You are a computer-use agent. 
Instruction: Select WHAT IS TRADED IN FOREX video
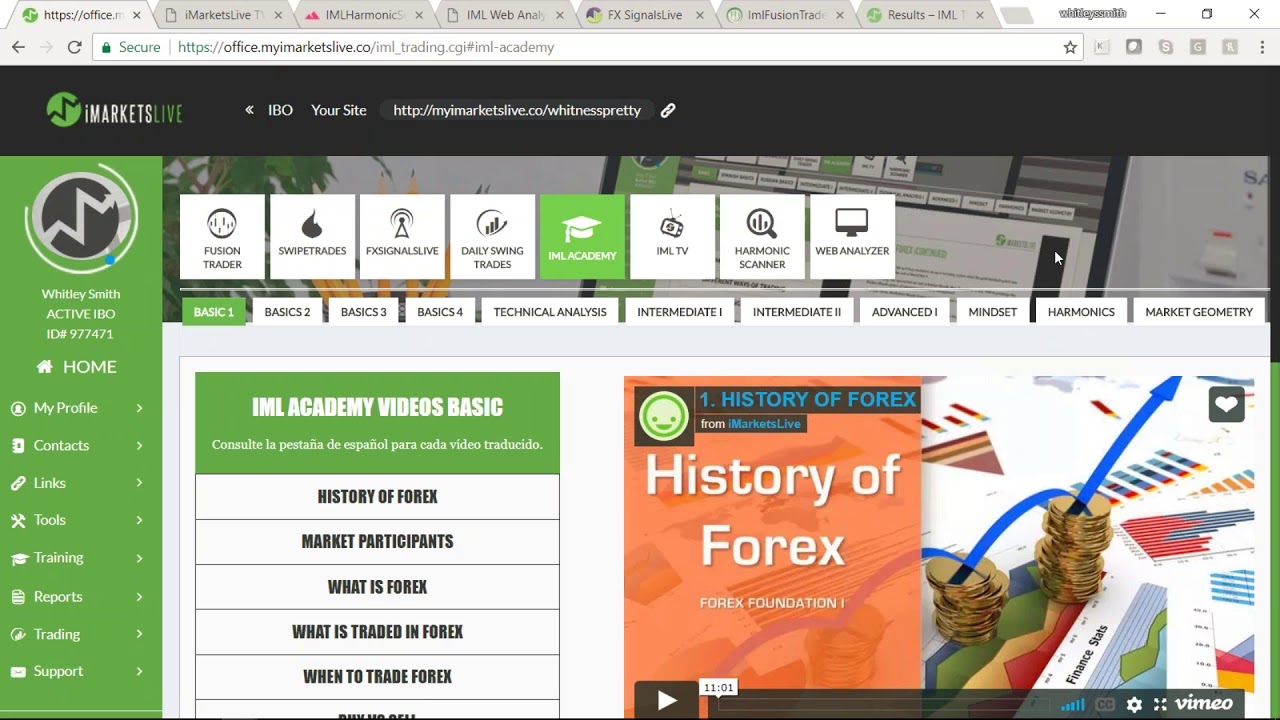click(x=377, y=632)
